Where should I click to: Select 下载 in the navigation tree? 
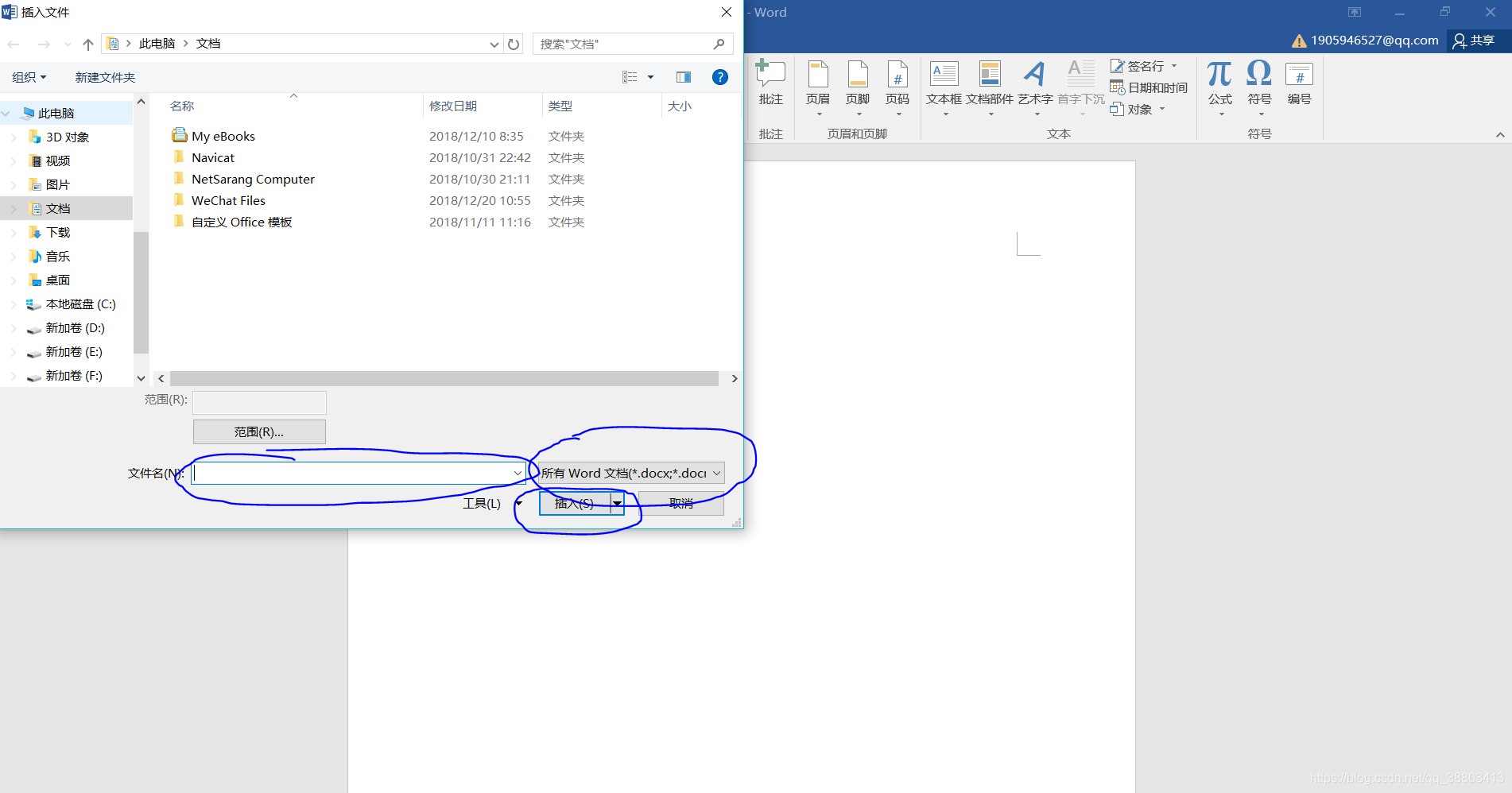(58, 233)
